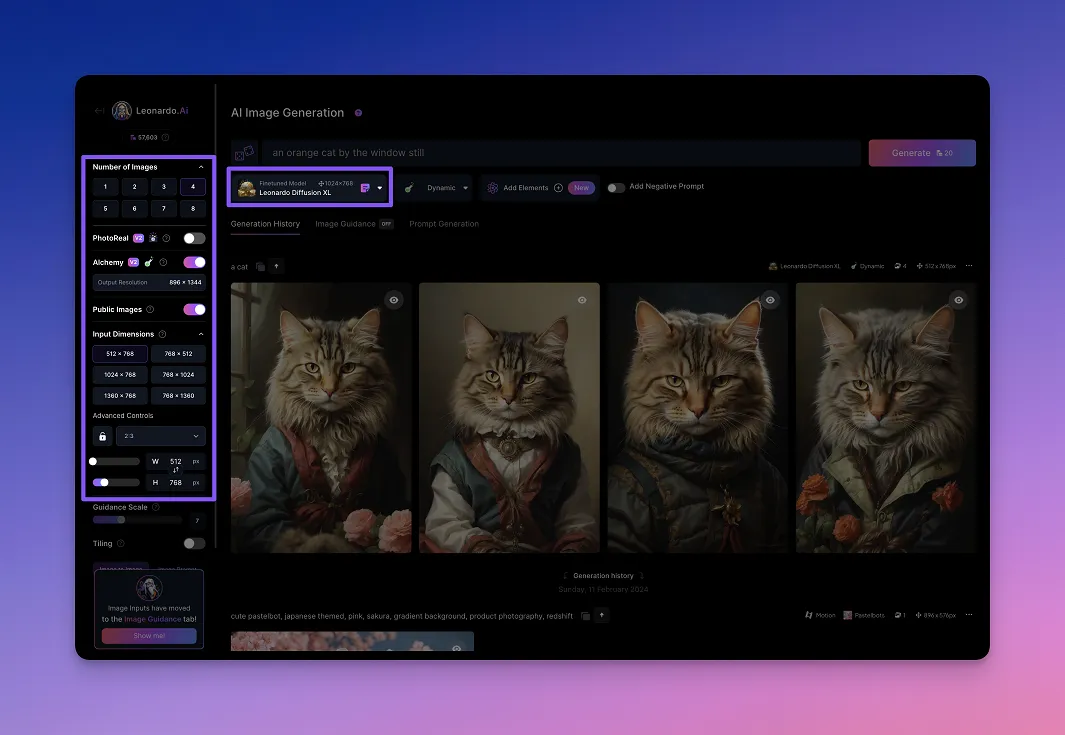The image size is (1065, 735).
Task: Click the width slider handle
Action: (x=93, y=462)
